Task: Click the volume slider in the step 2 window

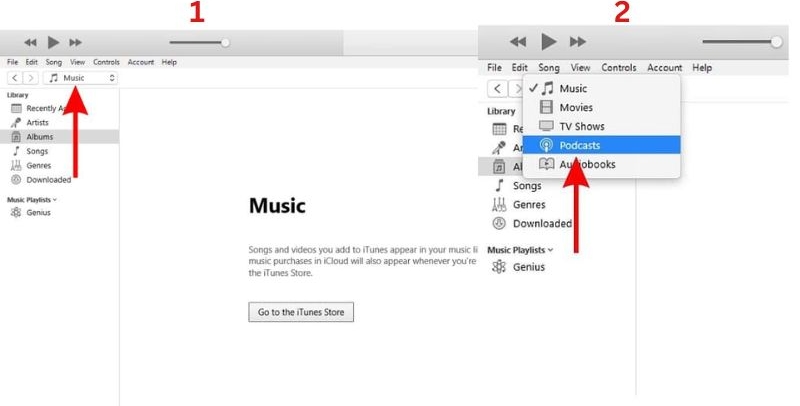Action: pos(740,41)
